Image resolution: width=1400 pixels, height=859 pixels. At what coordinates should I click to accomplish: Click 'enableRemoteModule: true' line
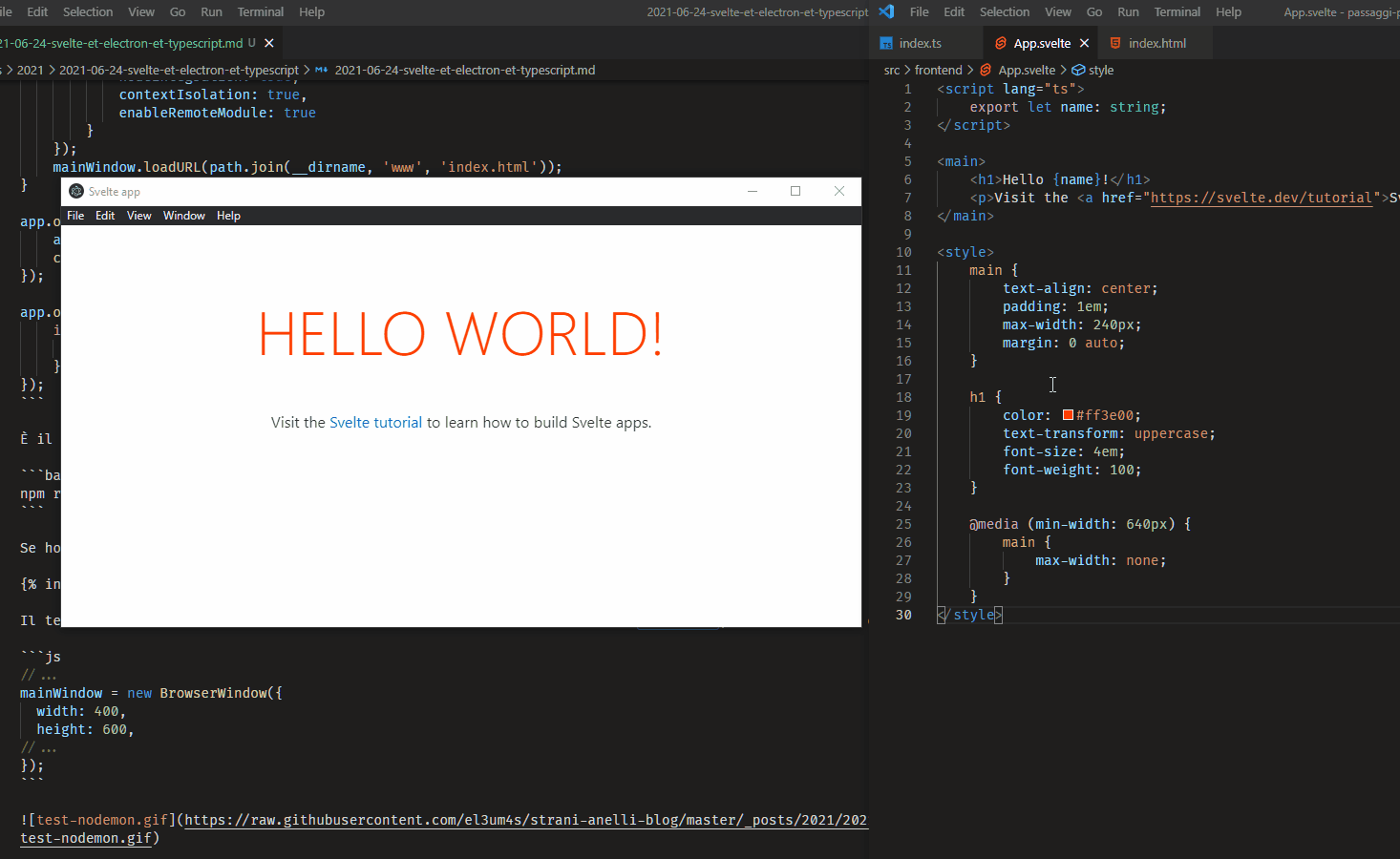tap(217, 113)
